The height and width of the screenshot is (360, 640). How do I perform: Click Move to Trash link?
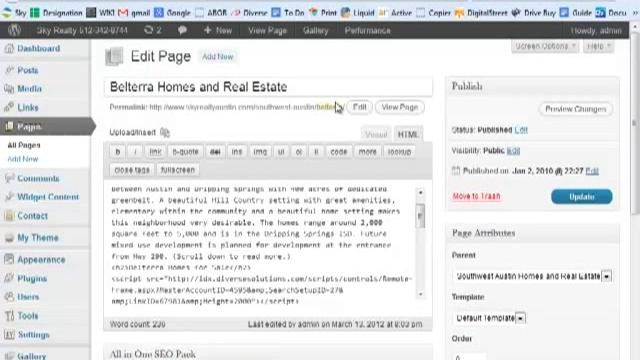point(476,196)
